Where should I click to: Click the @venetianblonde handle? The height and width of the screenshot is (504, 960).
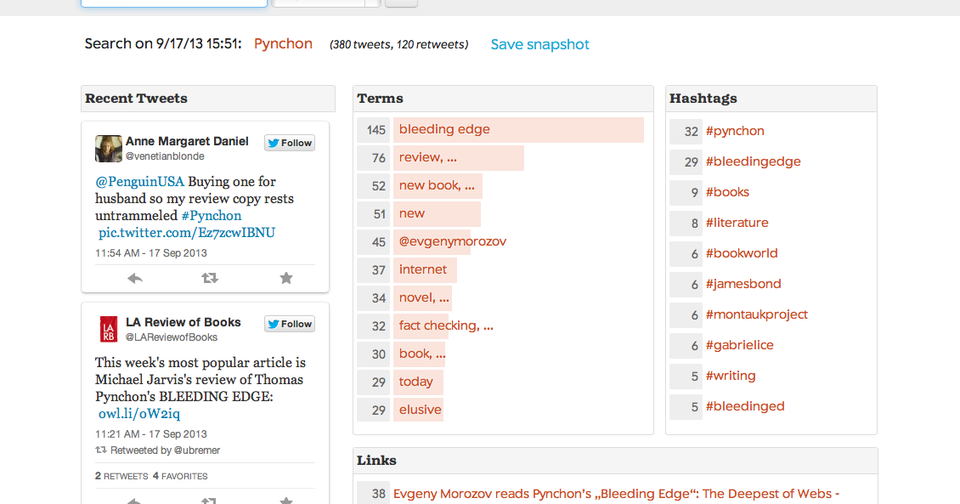[x=165, y=156]
